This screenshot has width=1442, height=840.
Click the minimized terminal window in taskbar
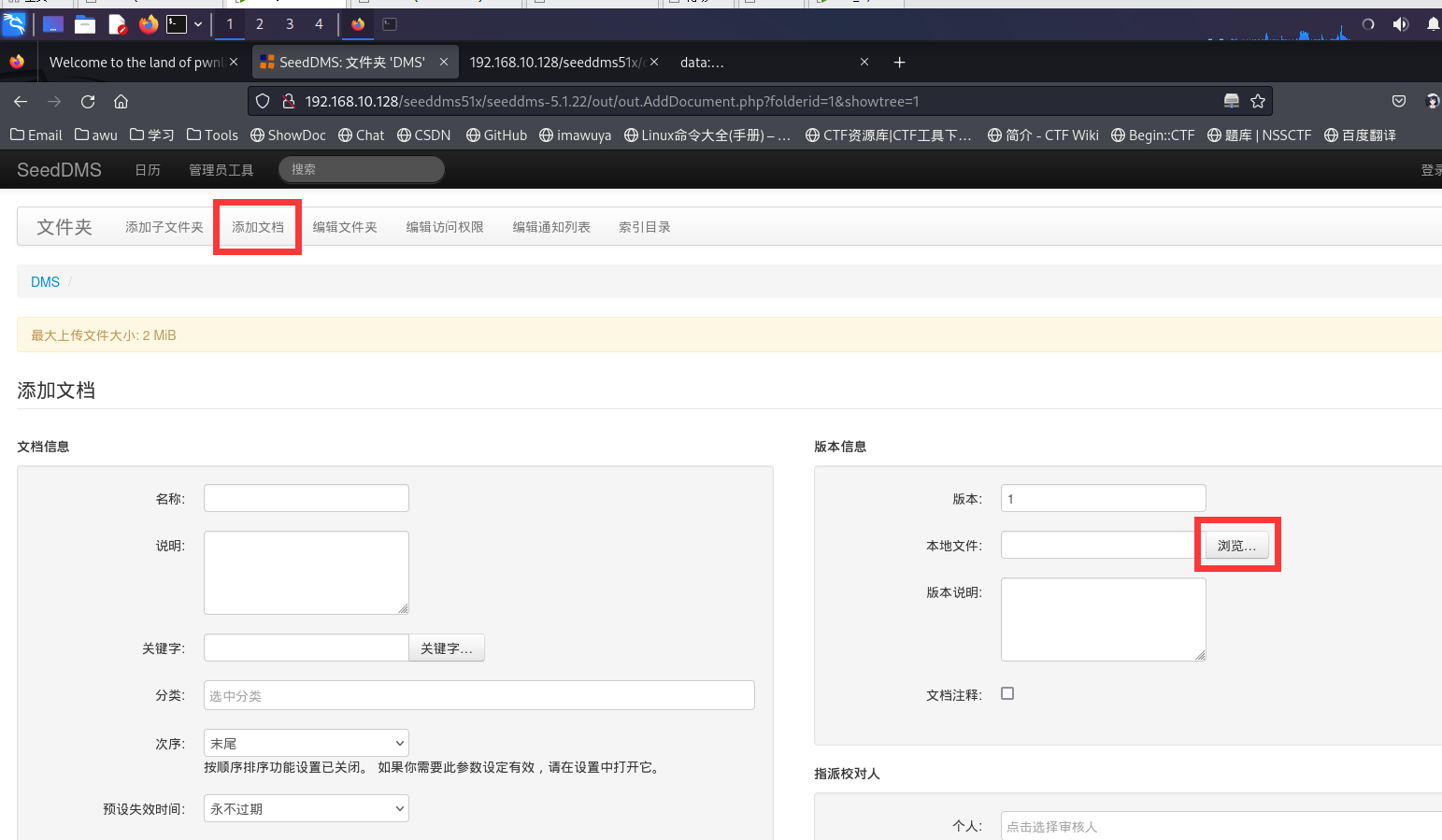click(x=390, y=24)
